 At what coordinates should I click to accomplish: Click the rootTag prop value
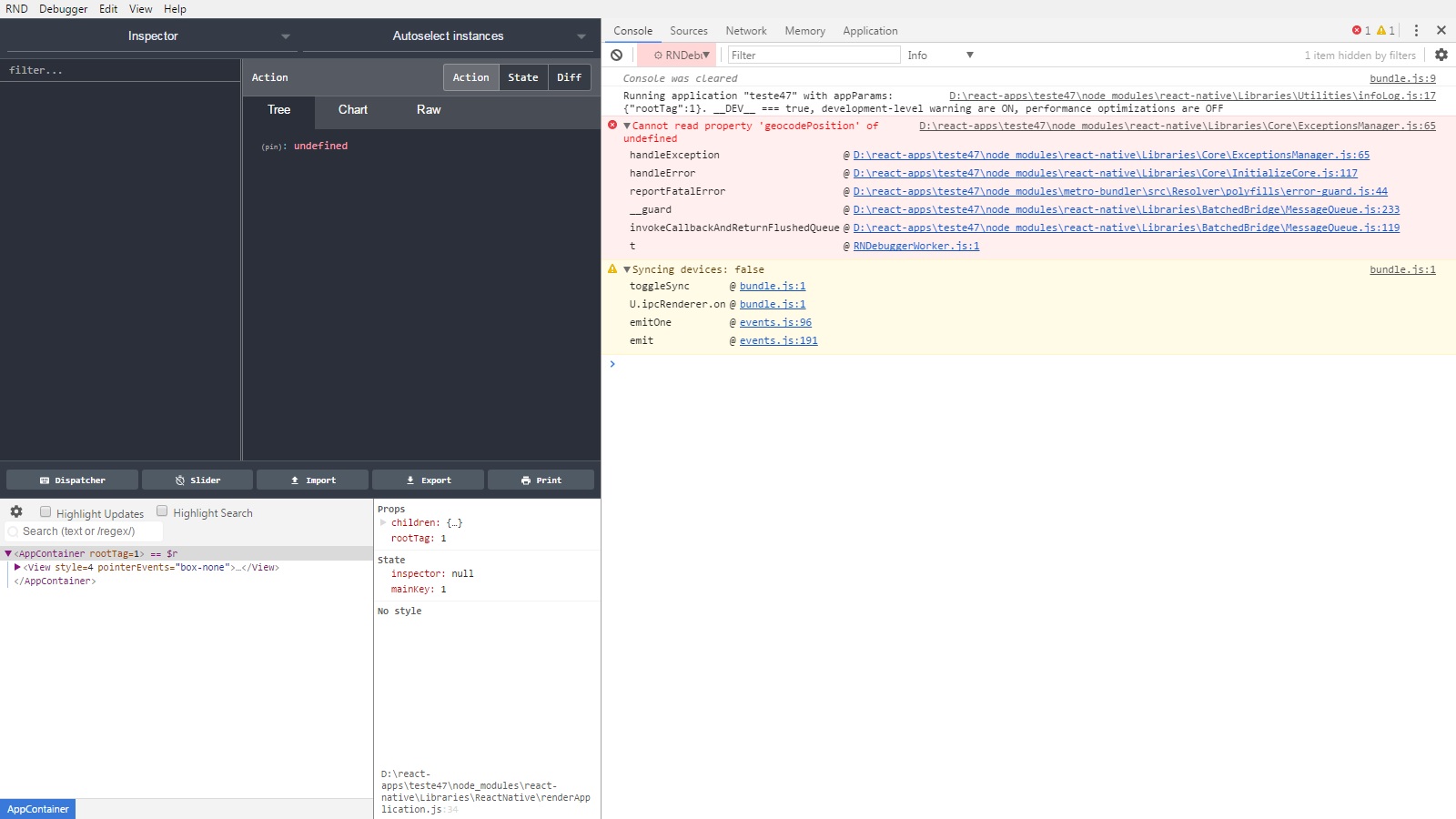tap(443, 539)
